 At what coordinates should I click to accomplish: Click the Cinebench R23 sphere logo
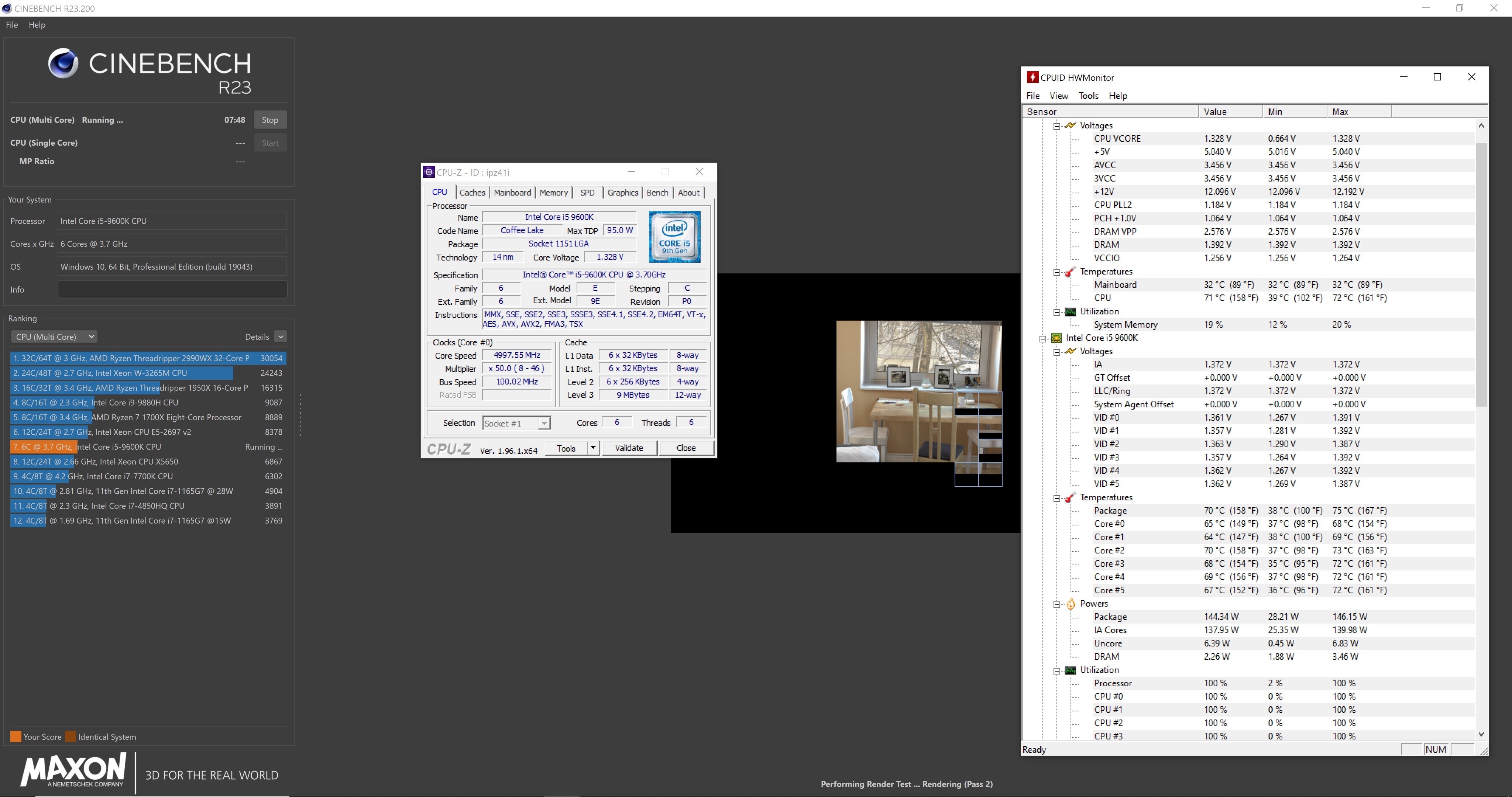tap(63, 63)
